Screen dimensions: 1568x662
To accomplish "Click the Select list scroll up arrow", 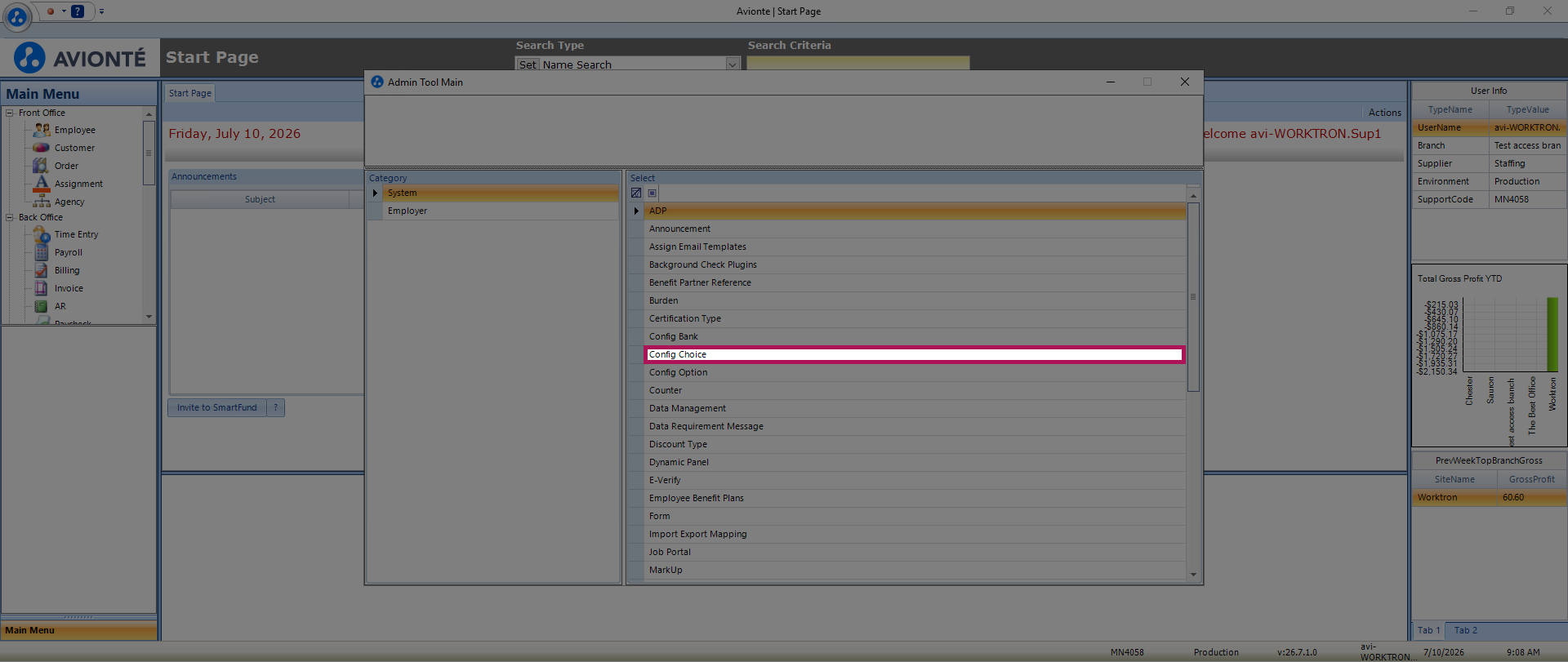I will [1193, 196].
